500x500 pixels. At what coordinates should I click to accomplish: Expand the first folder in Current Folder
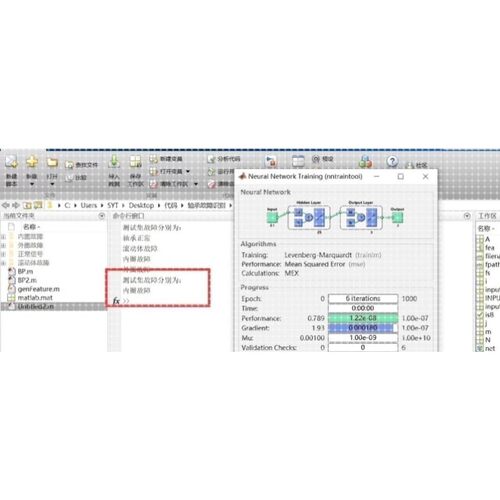coord(3,236)
